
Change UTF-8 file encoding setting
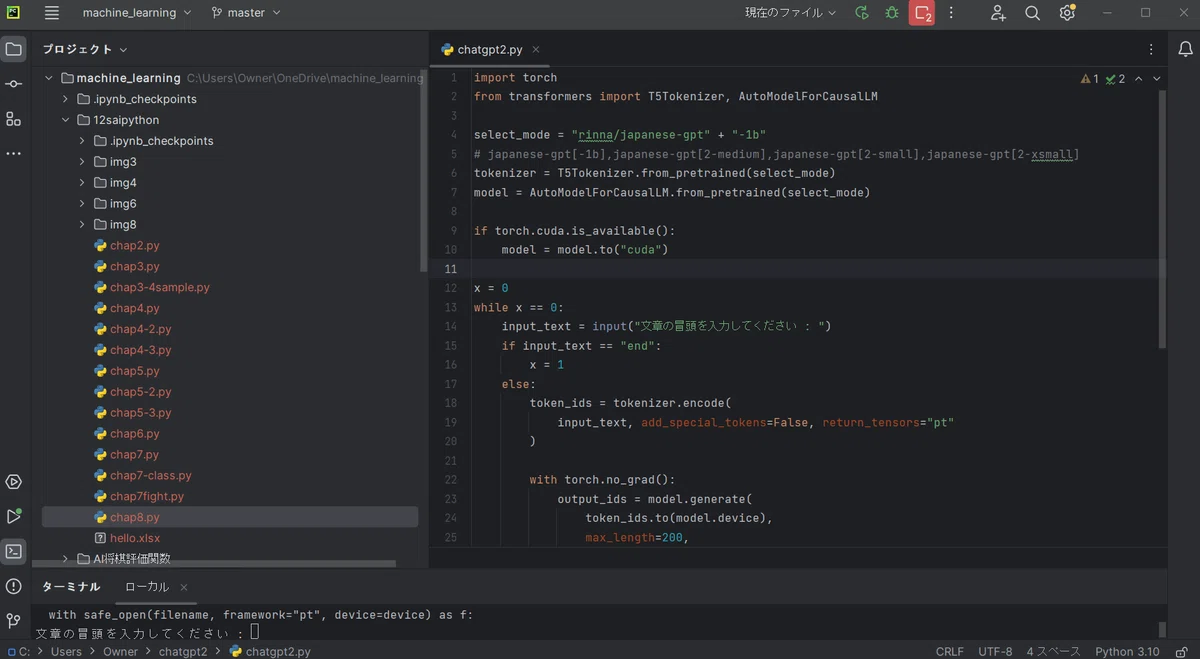tap(995, 651)
